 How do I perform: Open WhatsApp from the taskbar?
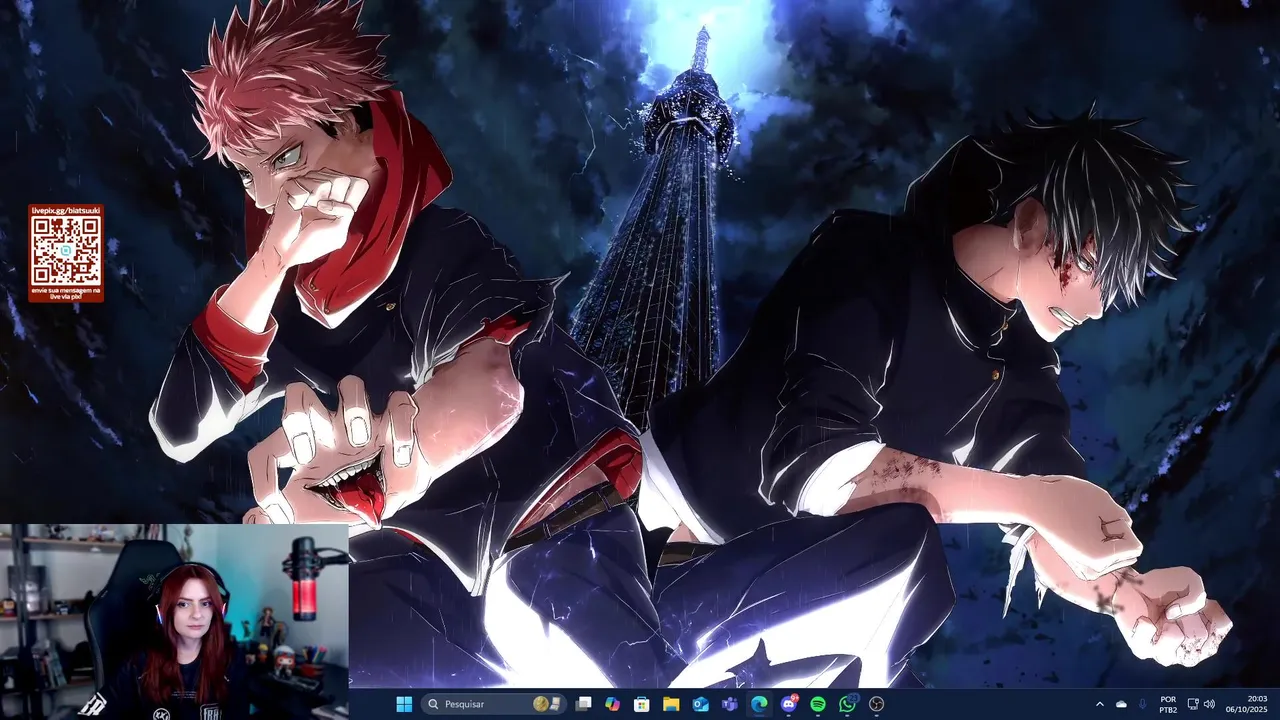[x=848, y=704]
